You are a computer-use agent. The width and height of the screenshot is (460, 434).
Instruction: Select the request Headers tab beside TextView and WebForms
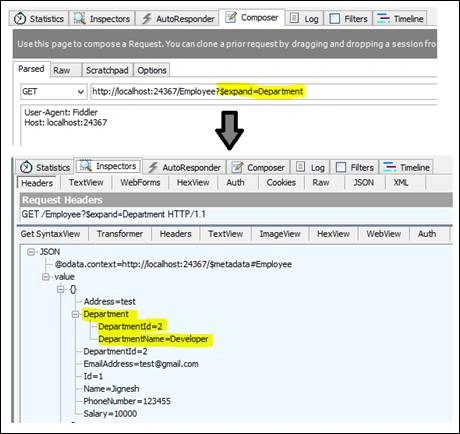(37, 183)
